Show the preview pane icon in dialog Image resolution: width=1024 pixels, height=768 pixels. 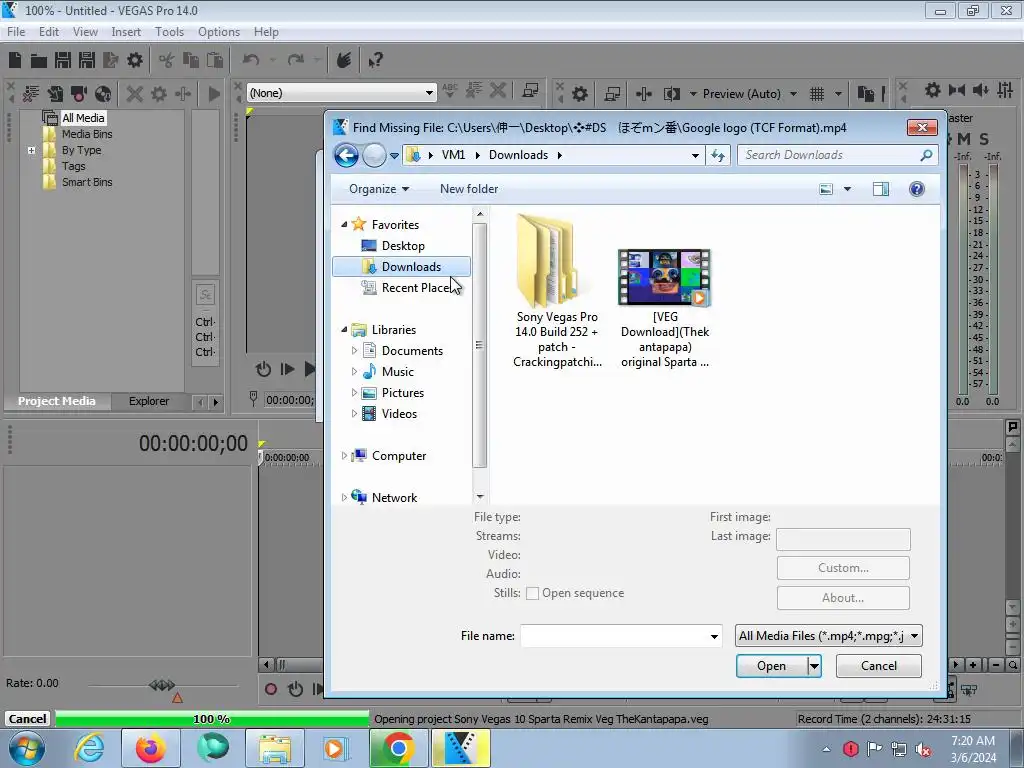(880, 189)
